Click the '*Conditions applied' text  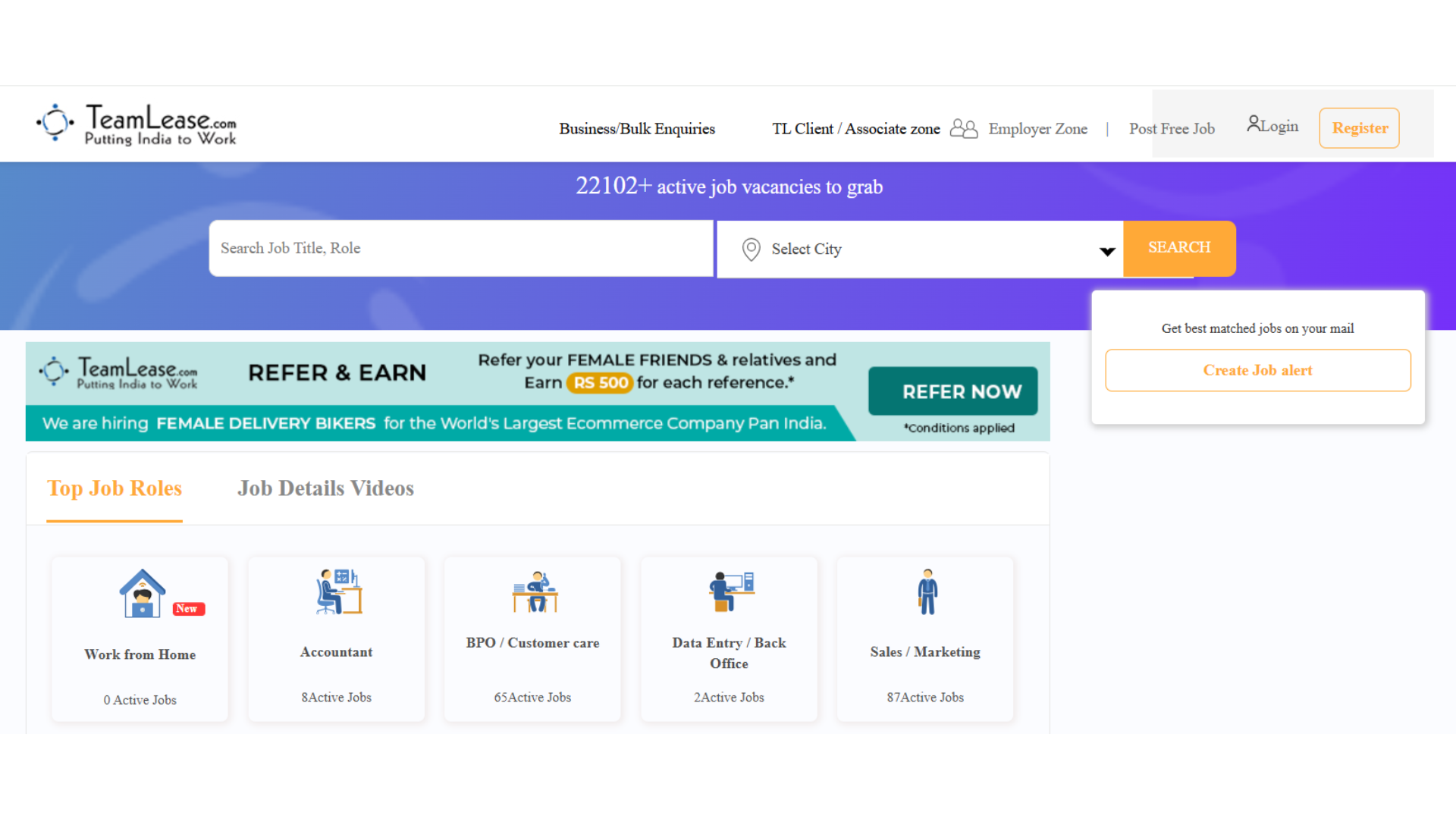point(959,428)
